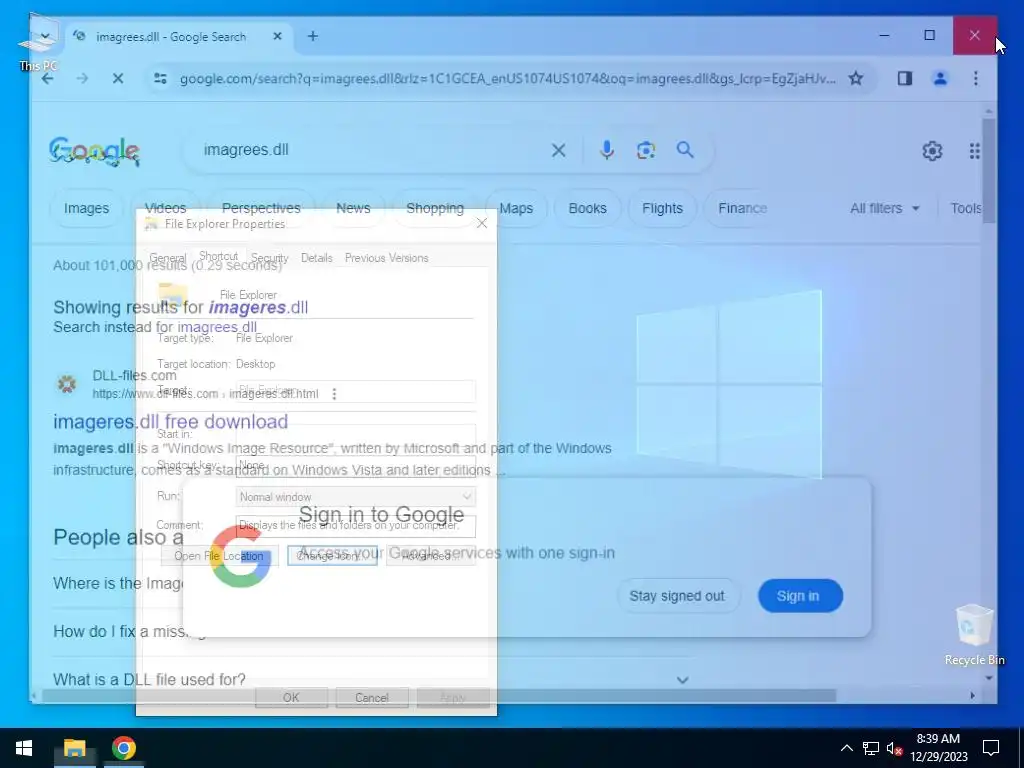Click the Chrome vertical scrollbar thumb
This screenshot has height=768, width=1024.
[x=989, y=171]
